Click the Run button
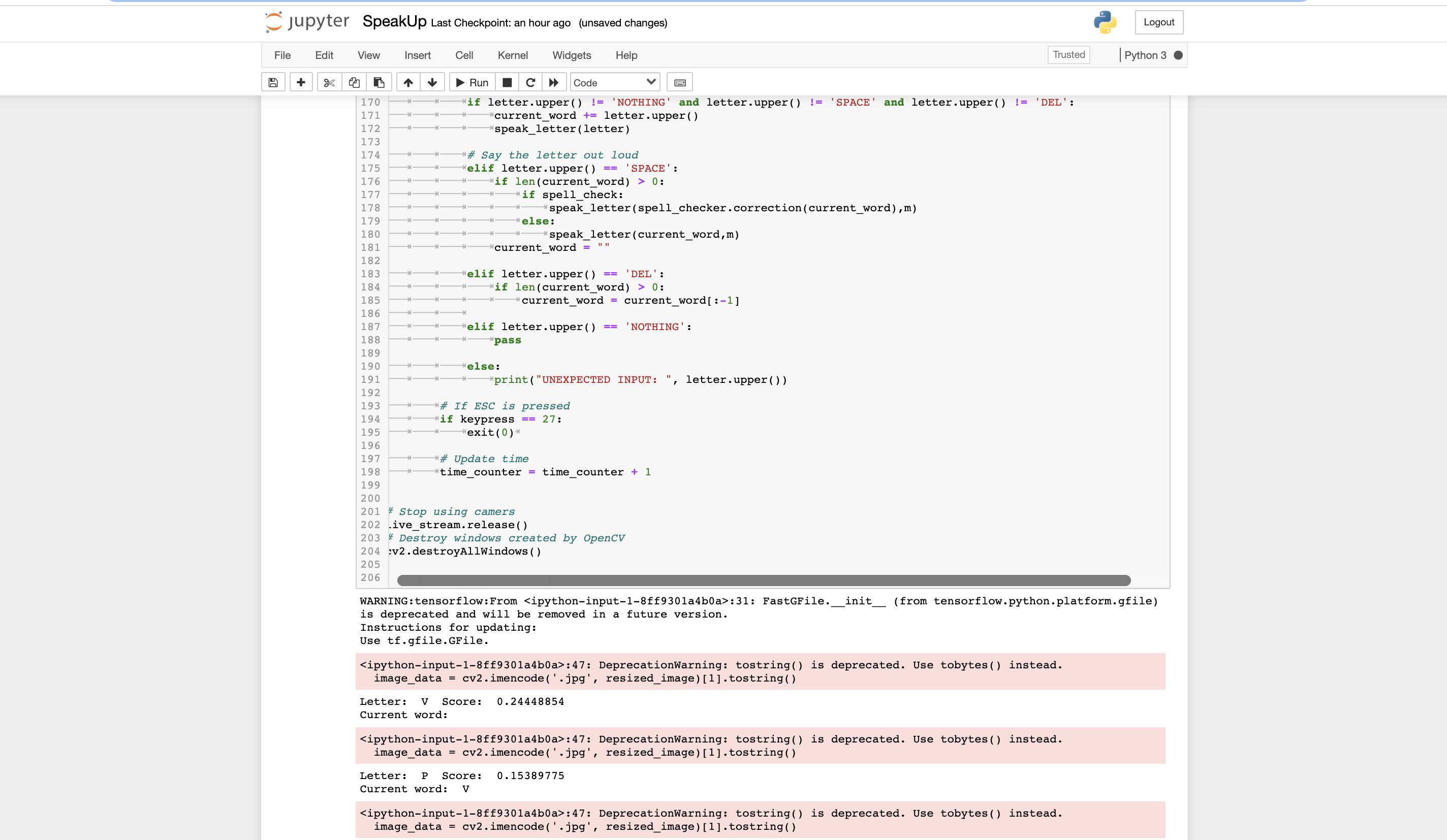The height and width of the screenshot is (840, 1447). click(473, 83)
